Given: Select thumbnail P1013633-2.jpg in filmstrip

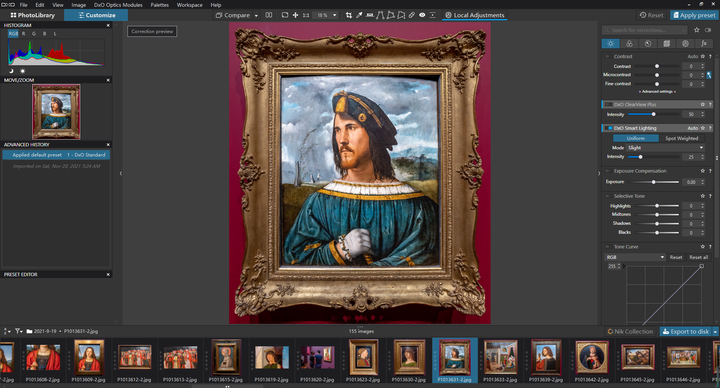Looking at the screenshot, I should click(x=501, y=360).
